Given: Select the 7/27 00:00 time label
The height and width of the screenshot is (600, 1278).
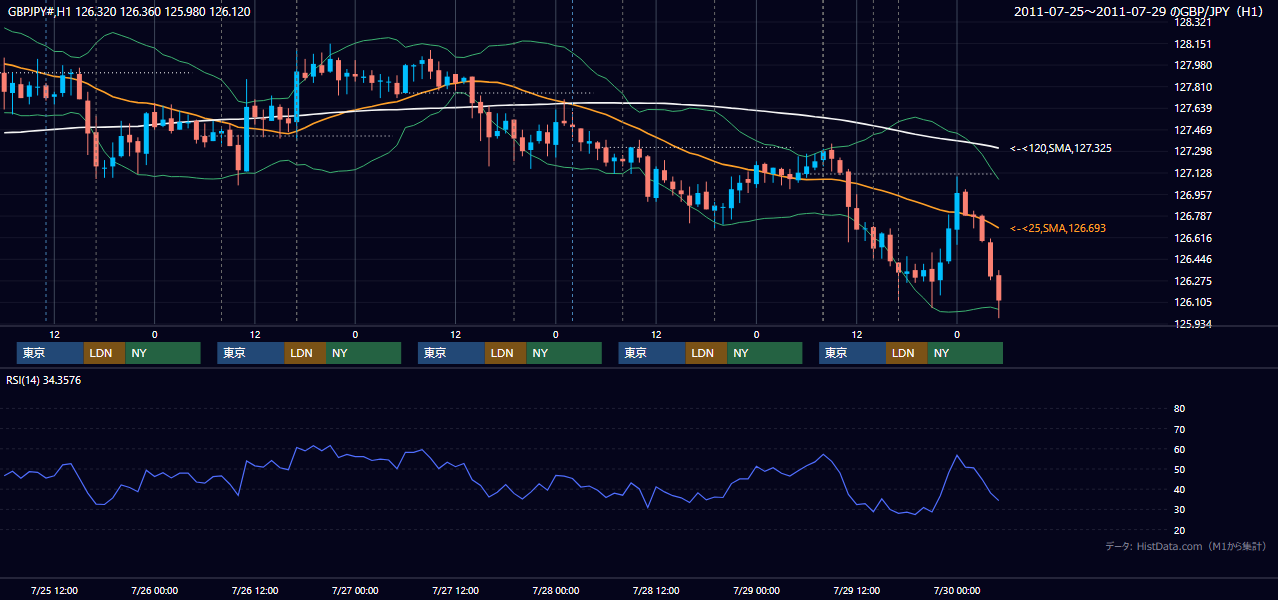Looking at the screenshot, I should coord(355,590).
